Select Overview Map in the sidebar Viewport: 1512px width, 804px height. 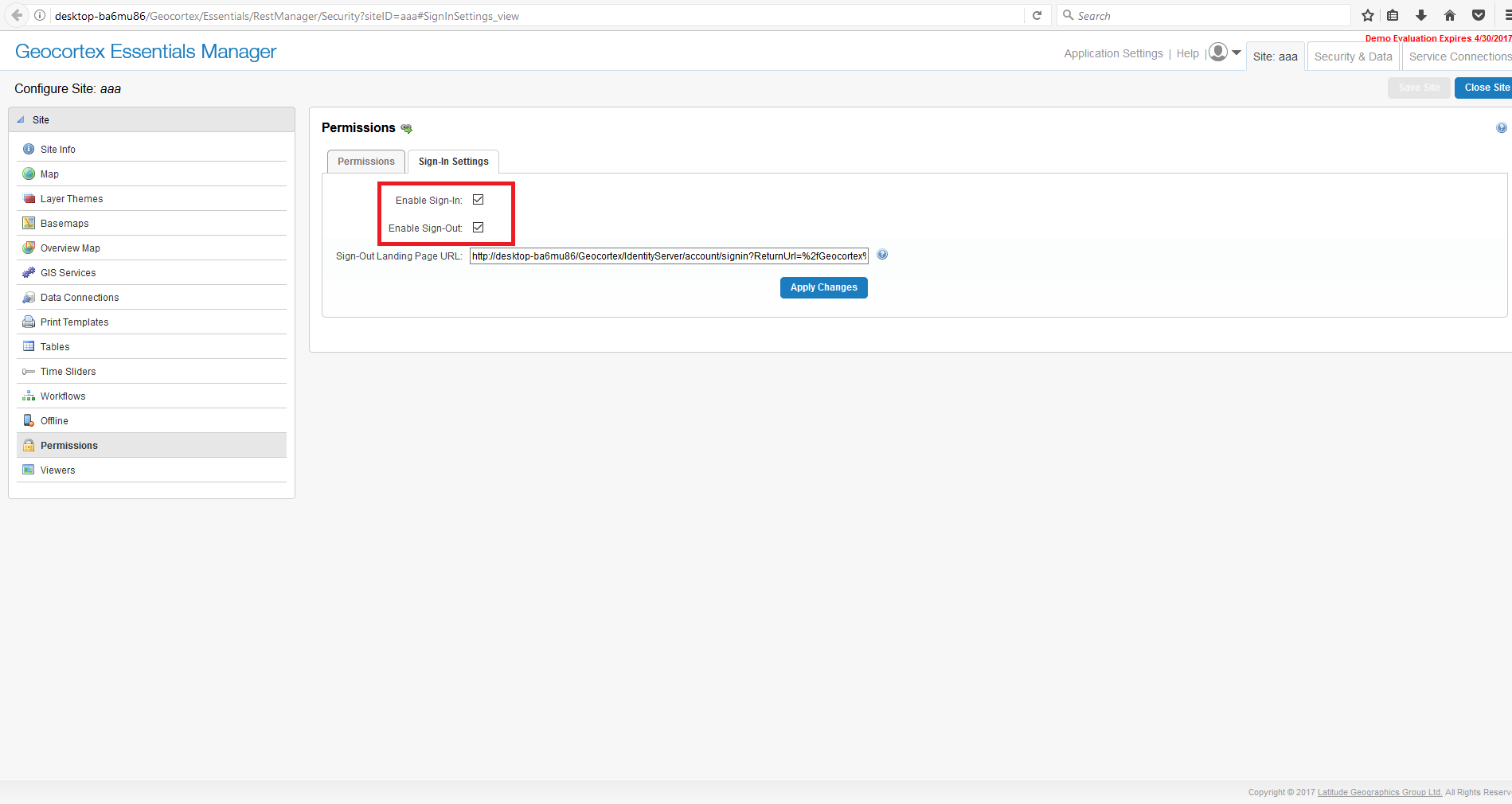(x=151, y=248)
